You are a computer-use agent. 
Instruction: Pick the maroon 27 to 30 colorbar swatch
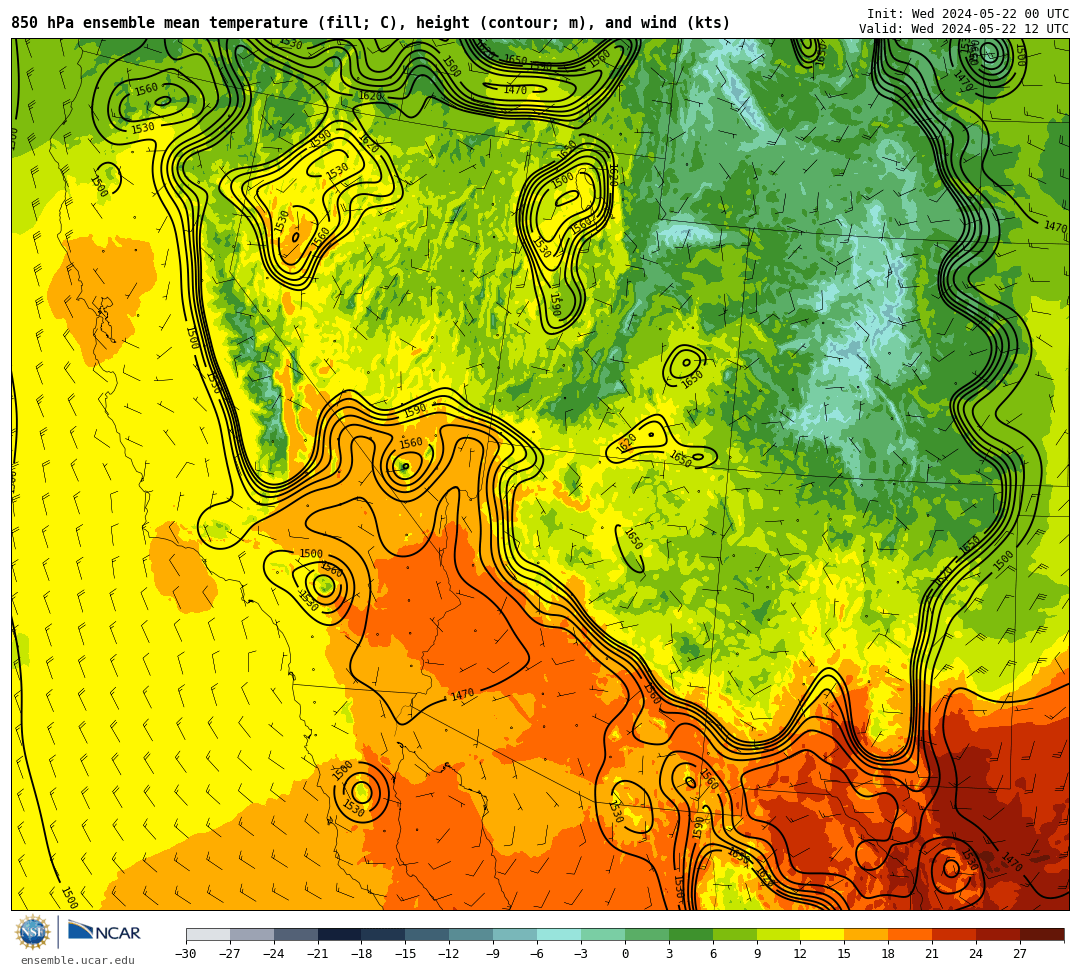pos(1042,934)
